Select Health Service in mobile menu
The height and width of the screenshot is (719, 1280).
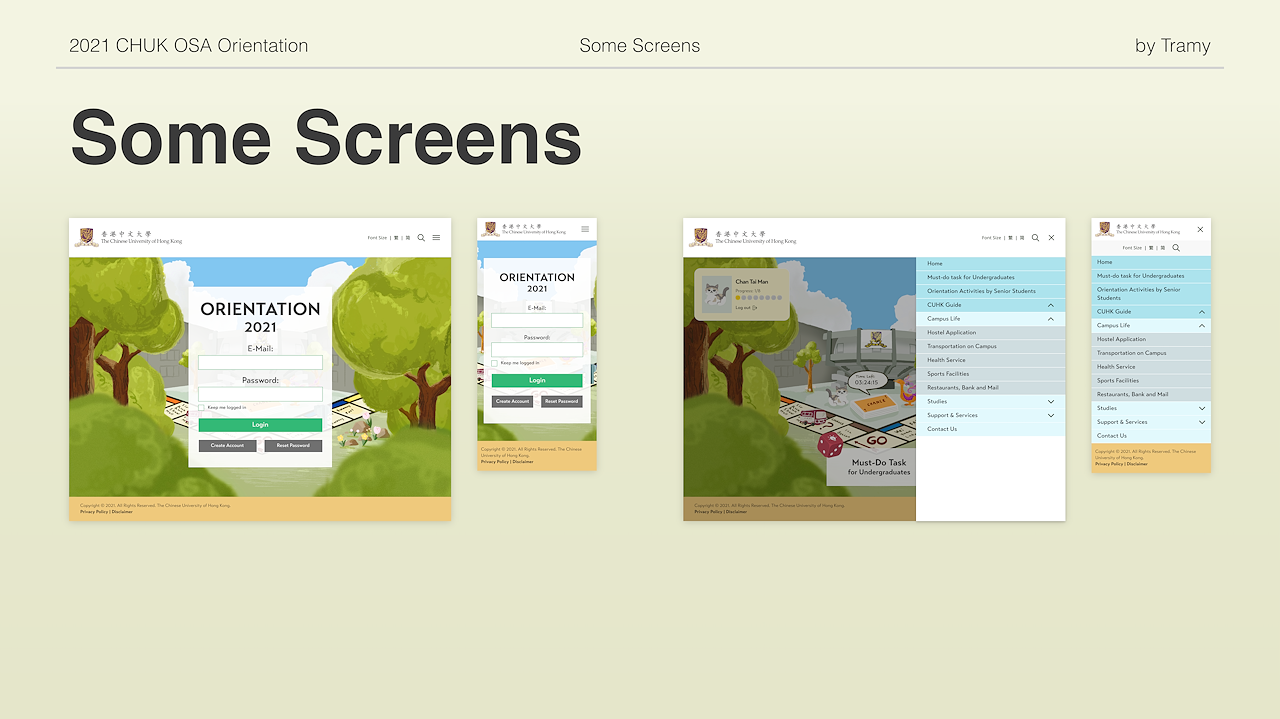1151,367
